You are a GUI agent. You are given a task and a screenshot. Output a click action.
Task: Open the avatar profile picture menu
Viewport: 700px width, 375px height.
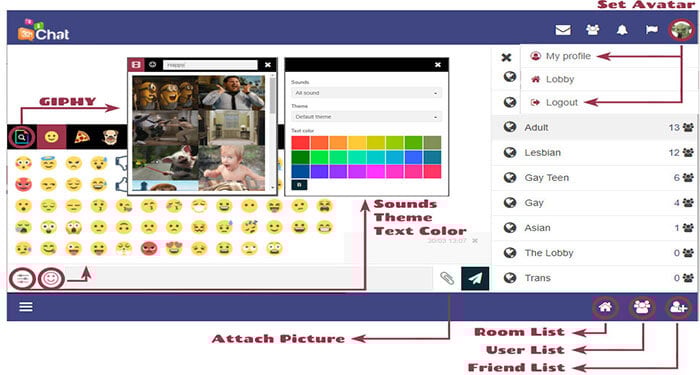click(681, 30)
